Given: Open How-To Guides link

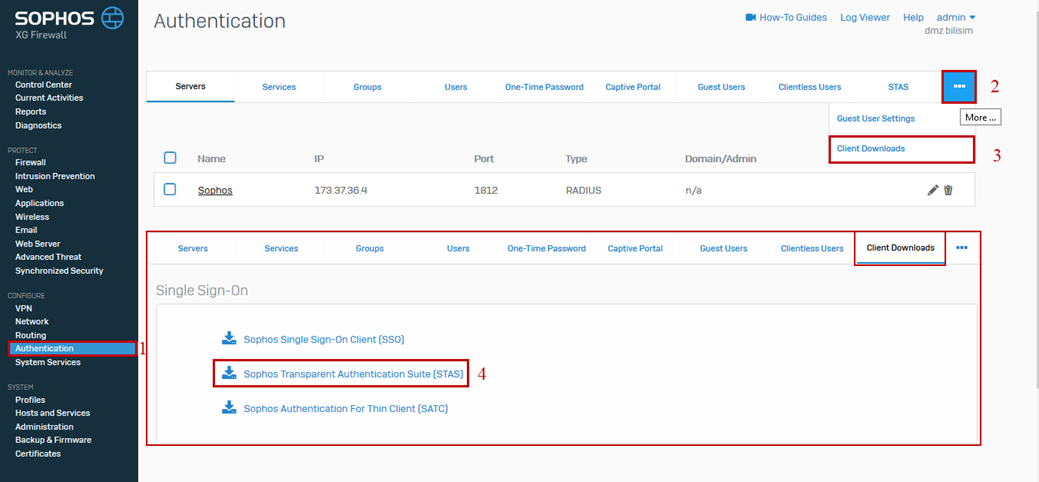Looking at the screenshot, I should click(x=793, y=18).
